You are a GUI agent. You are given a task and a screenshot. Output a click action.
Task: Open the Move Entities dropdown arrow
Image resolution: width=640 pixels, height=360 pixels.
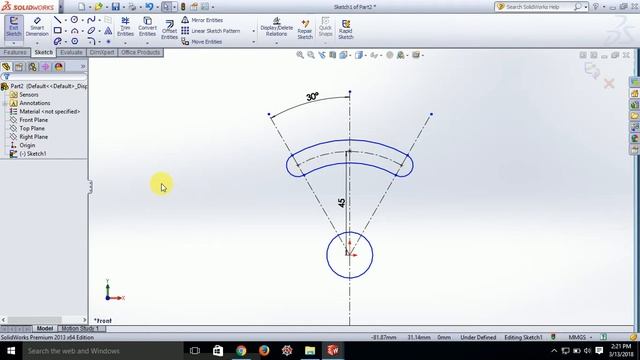click(x=253, y=42)
